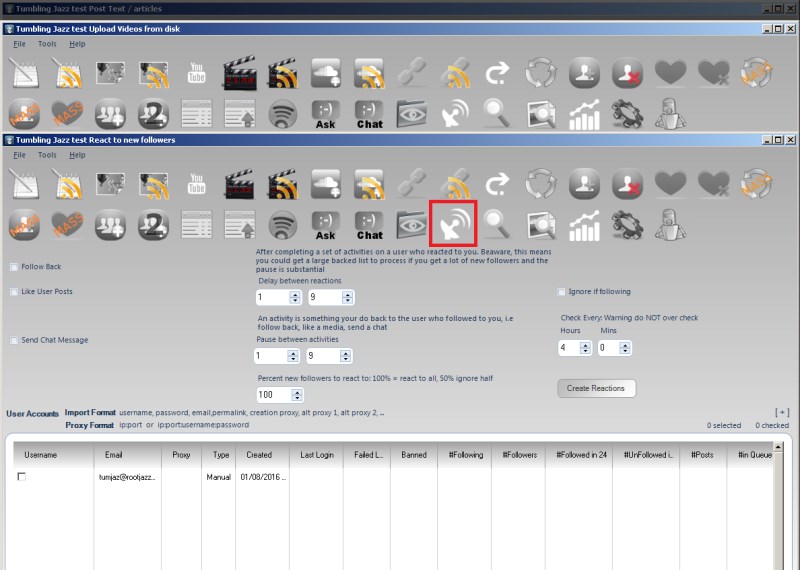Click like heart icon in React window
This screenshot has width=800, height=570.
(670, 183)
